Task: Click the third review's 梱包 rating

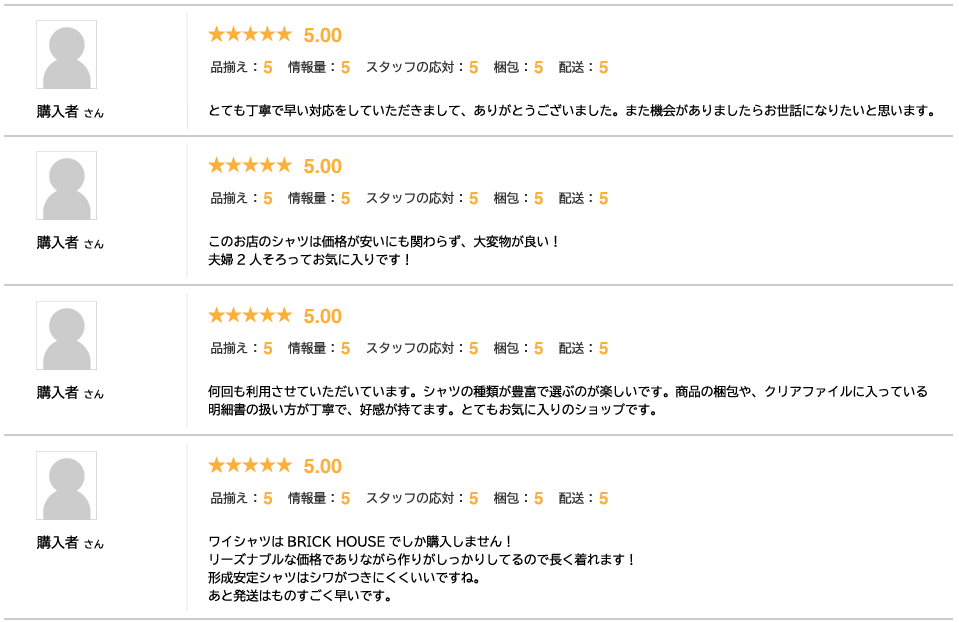Action: pyautogui.click(x=518, y=349)
